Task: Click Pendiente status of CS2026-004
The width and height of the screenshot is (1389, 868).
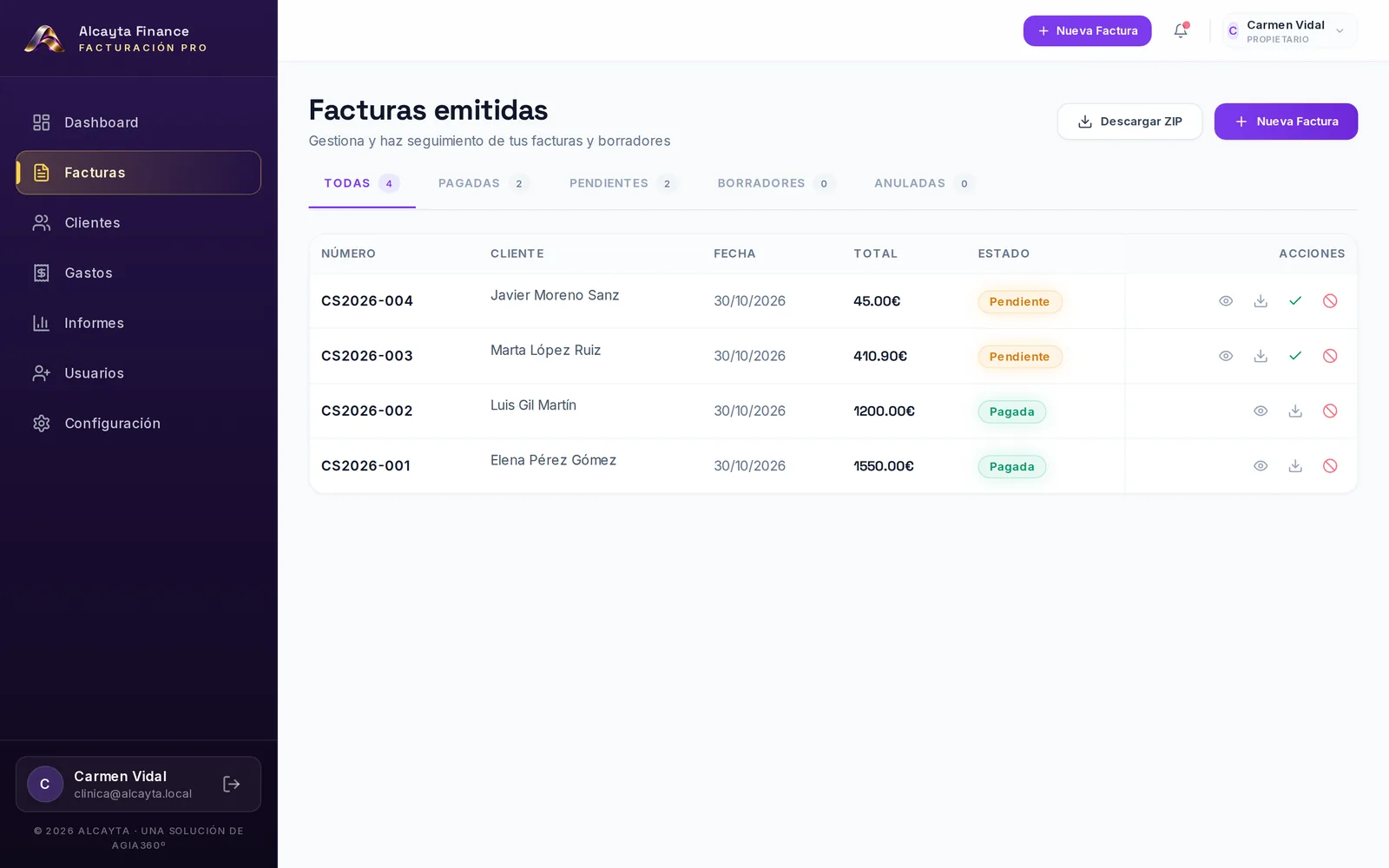Action: point(1020,301)
